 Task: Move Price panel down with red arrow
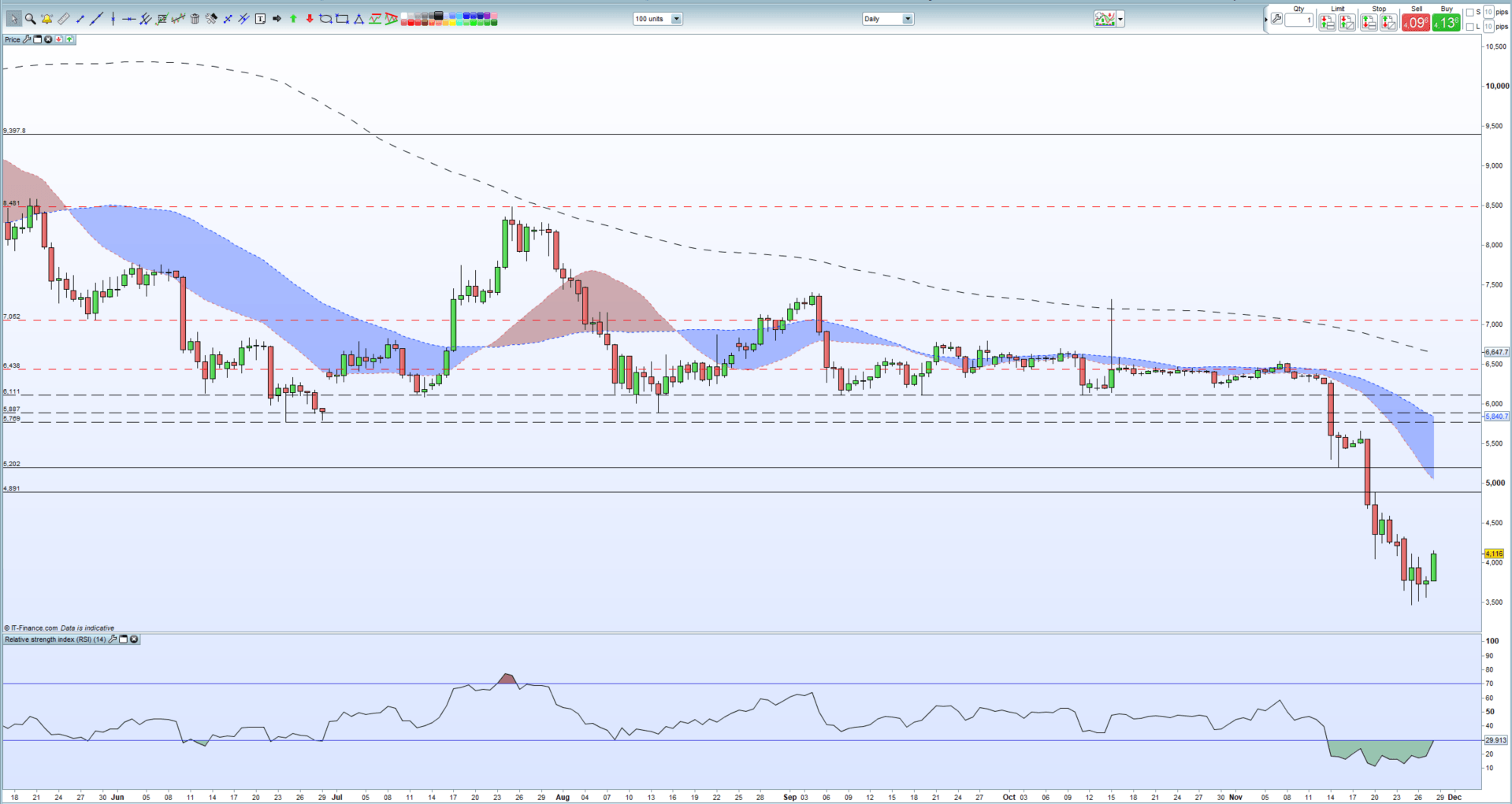point(58,39)
